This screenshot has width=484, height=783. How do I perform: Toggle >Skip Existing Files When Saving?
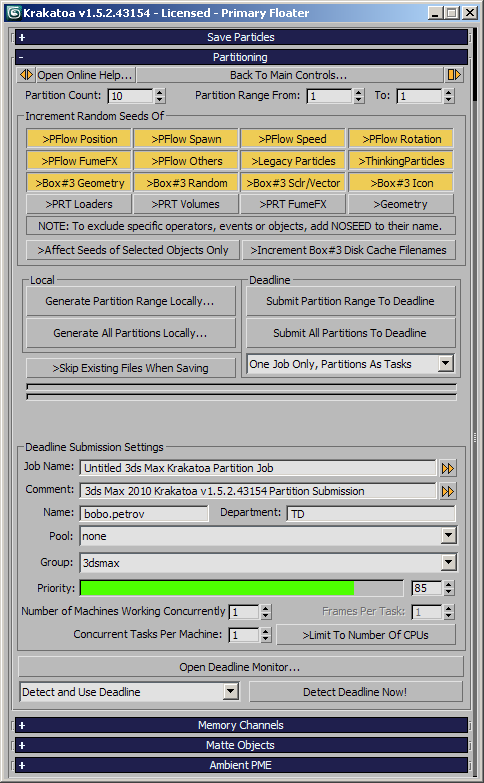pos(131,368)
